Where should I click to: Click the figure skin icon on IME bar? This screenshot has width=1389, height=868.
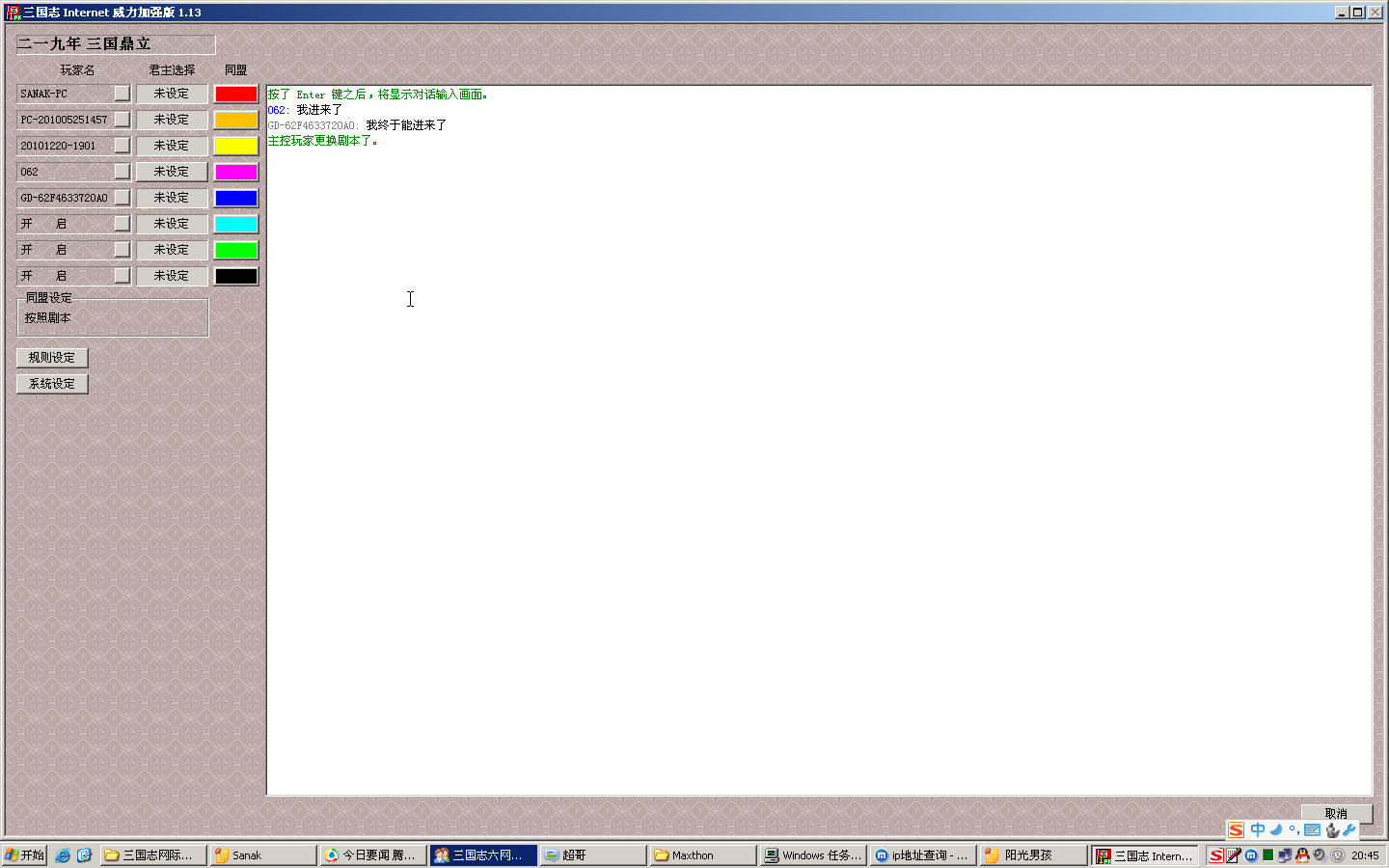[1332, 830]
